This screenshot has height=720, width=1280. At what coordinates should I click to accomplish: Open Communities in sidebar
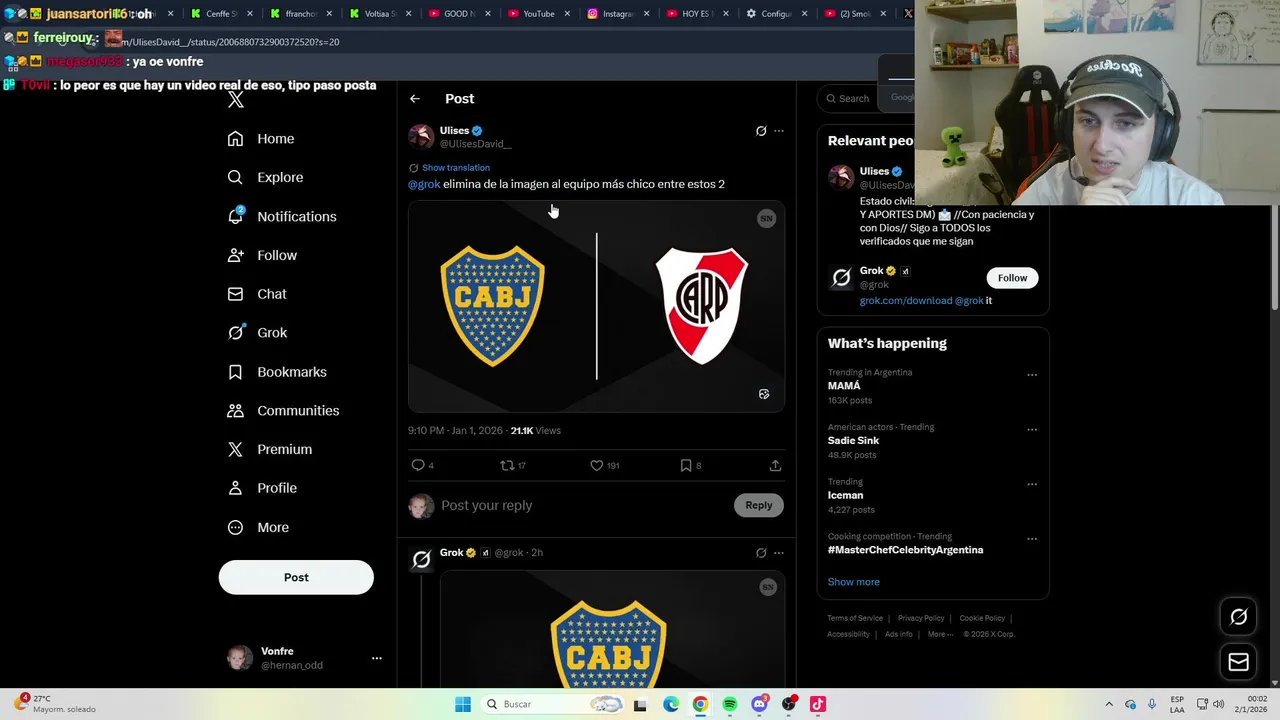click(x=283, y=411)
